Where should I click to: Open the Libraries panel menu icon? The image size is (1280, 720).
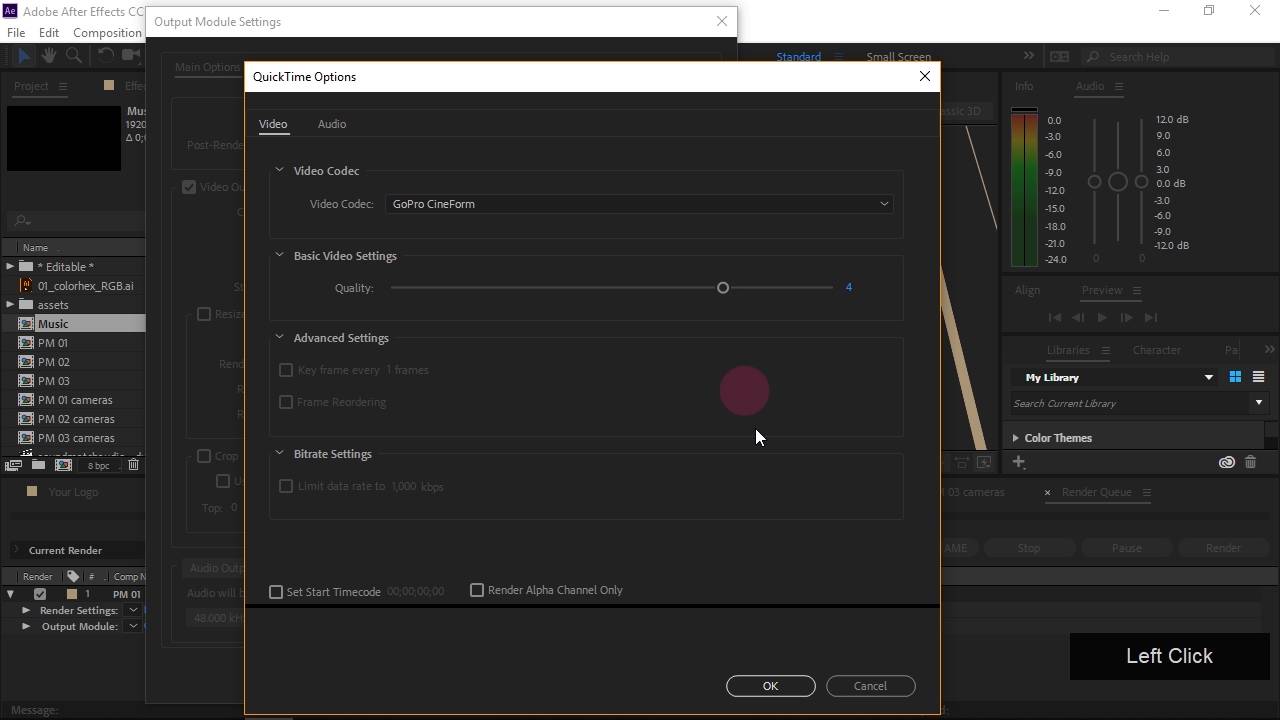(x=1105, y=350)
